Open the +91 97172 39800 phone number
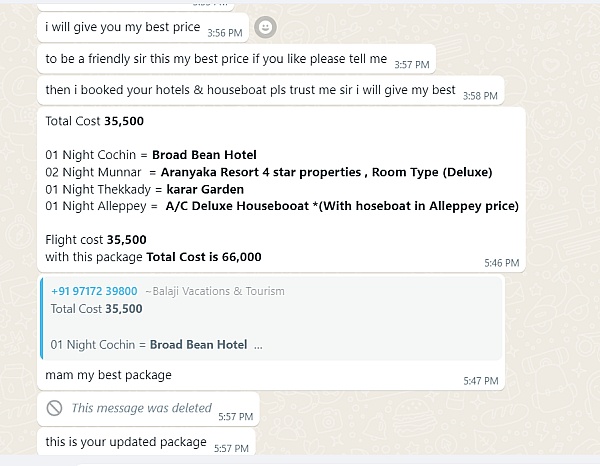 (x=94, y=291)
